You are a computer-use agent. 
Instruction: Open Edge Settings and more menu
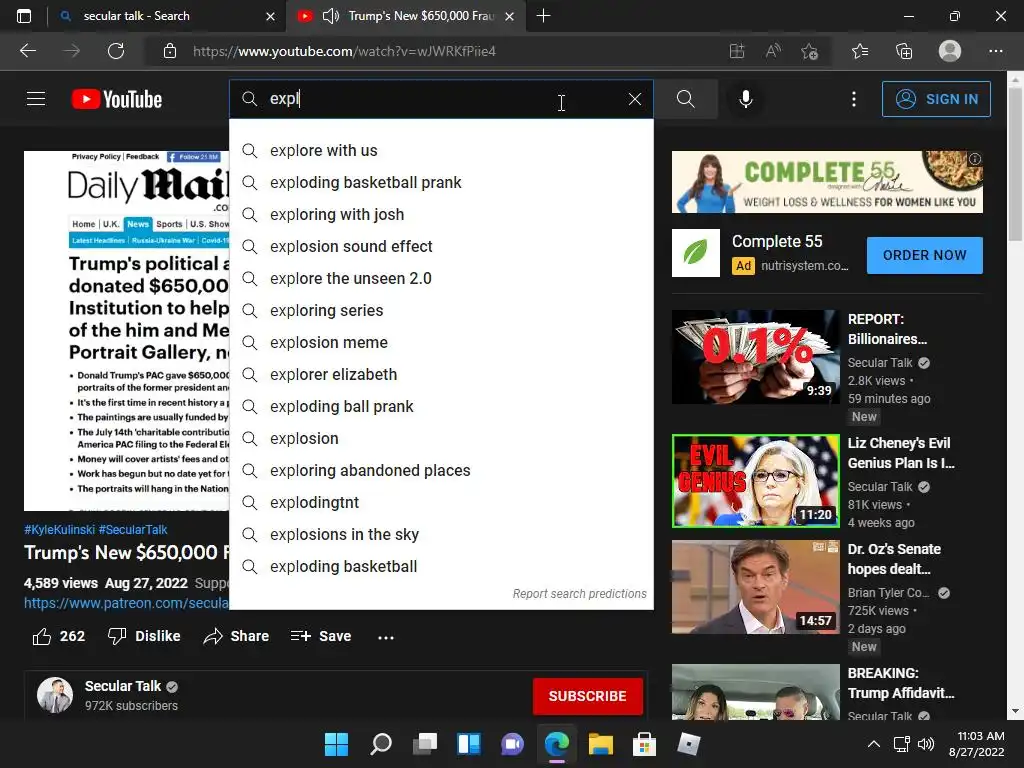tap(995, 51)
